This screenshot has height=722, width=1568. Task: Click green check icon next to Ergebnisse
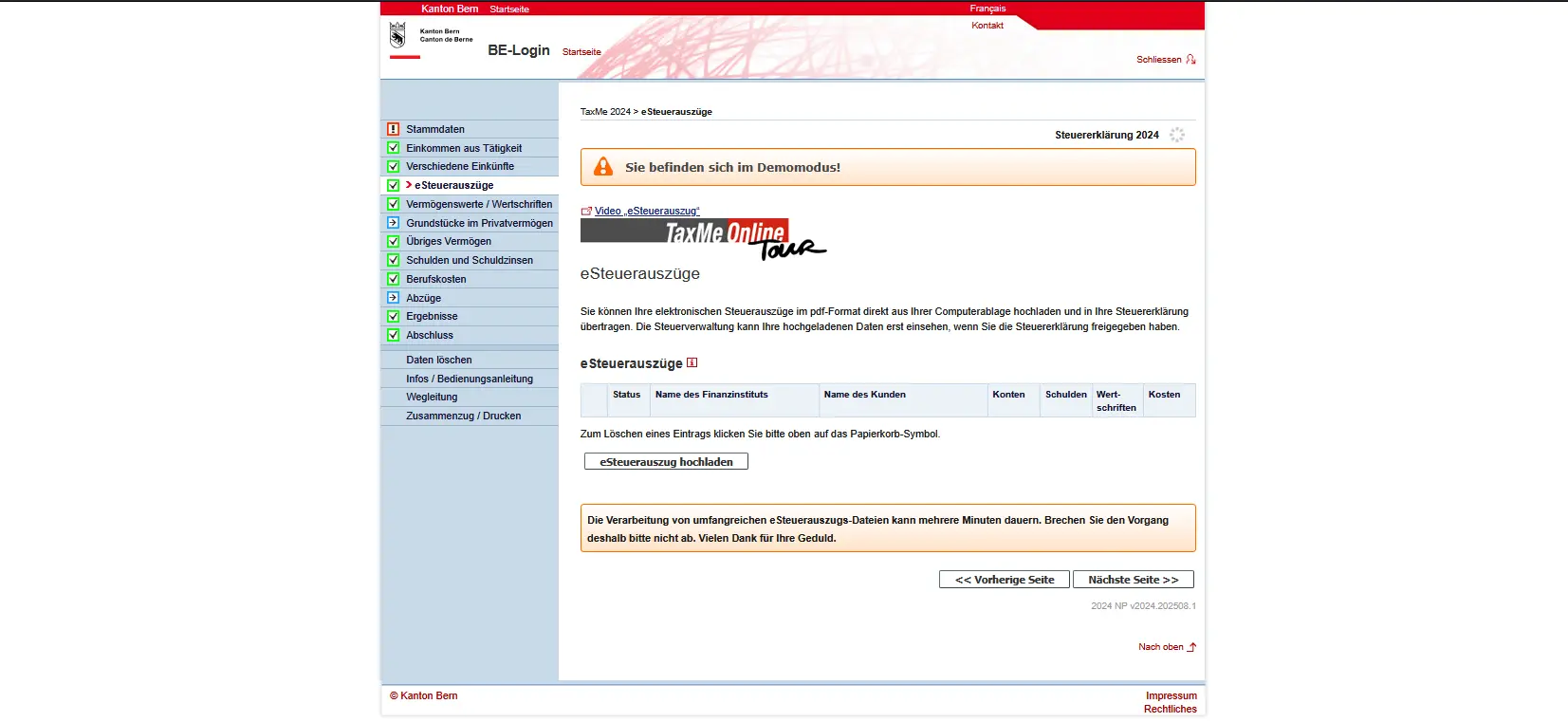pyautogui.click(x=393, y=316)
